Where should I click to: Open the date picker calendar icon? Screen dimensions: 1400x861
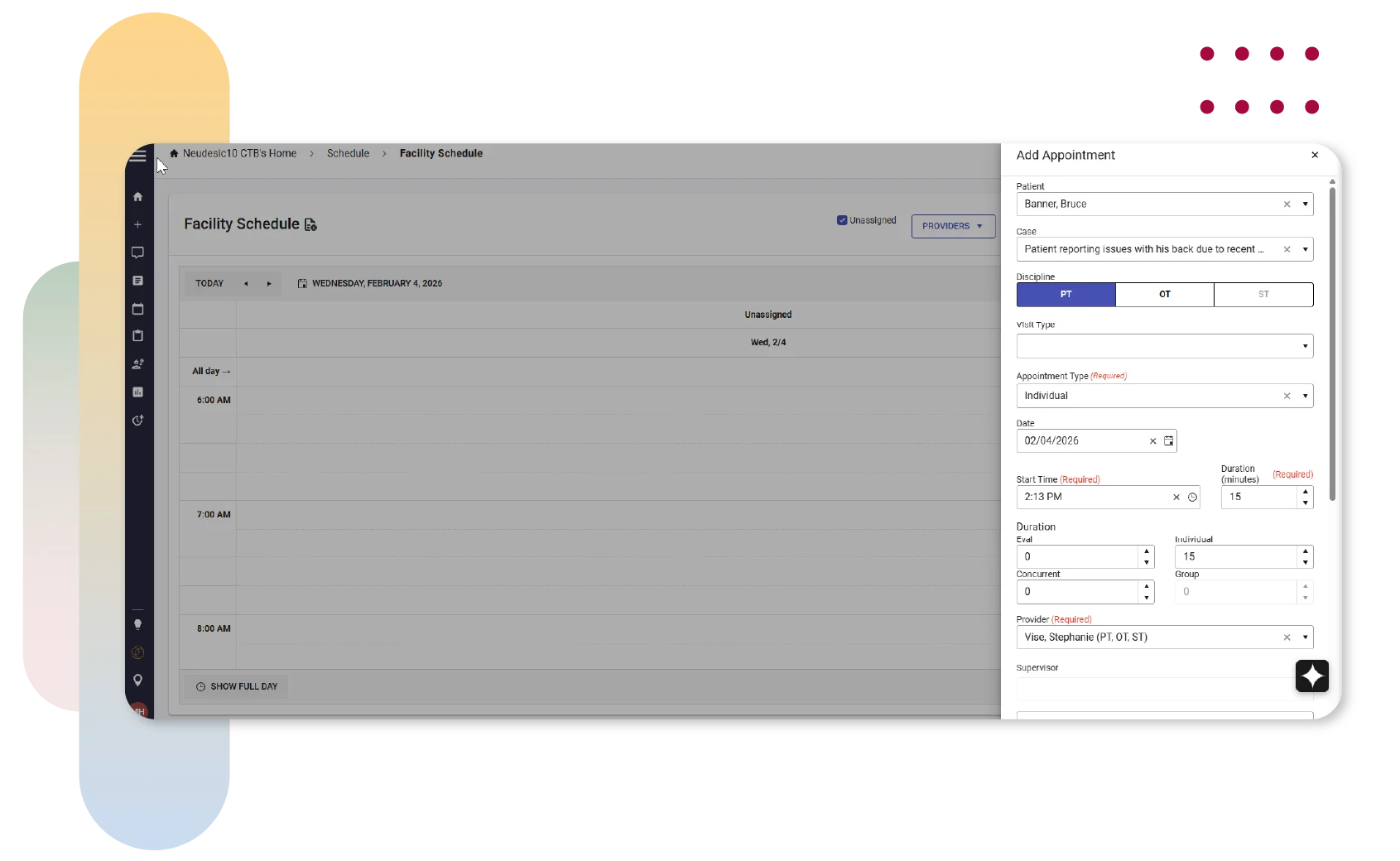click(1168, 441)
